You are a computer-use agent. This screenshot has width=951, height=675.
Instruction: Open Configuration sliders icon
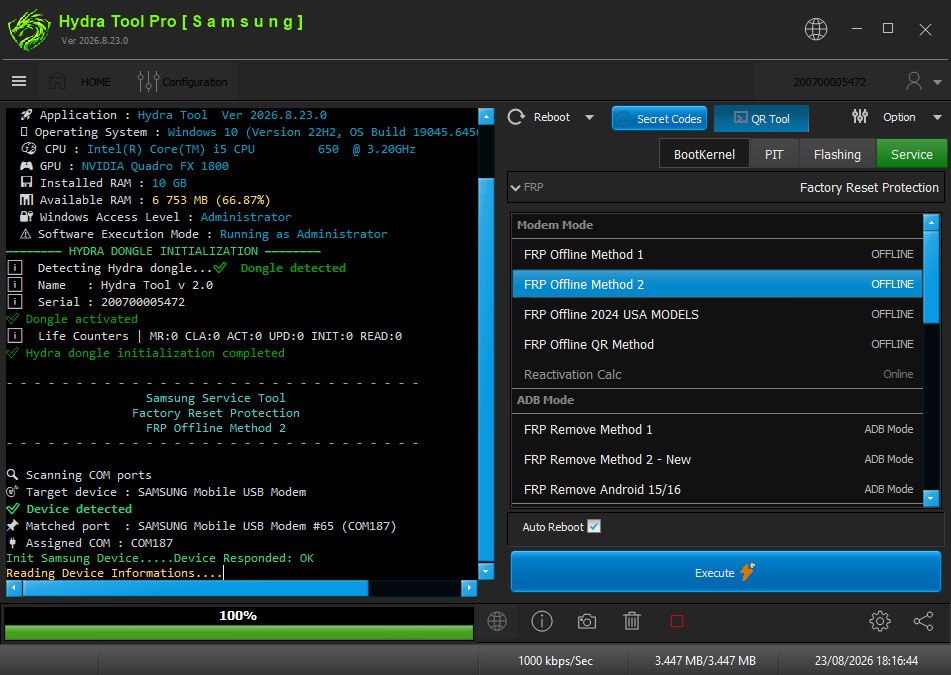coord(148,81)
